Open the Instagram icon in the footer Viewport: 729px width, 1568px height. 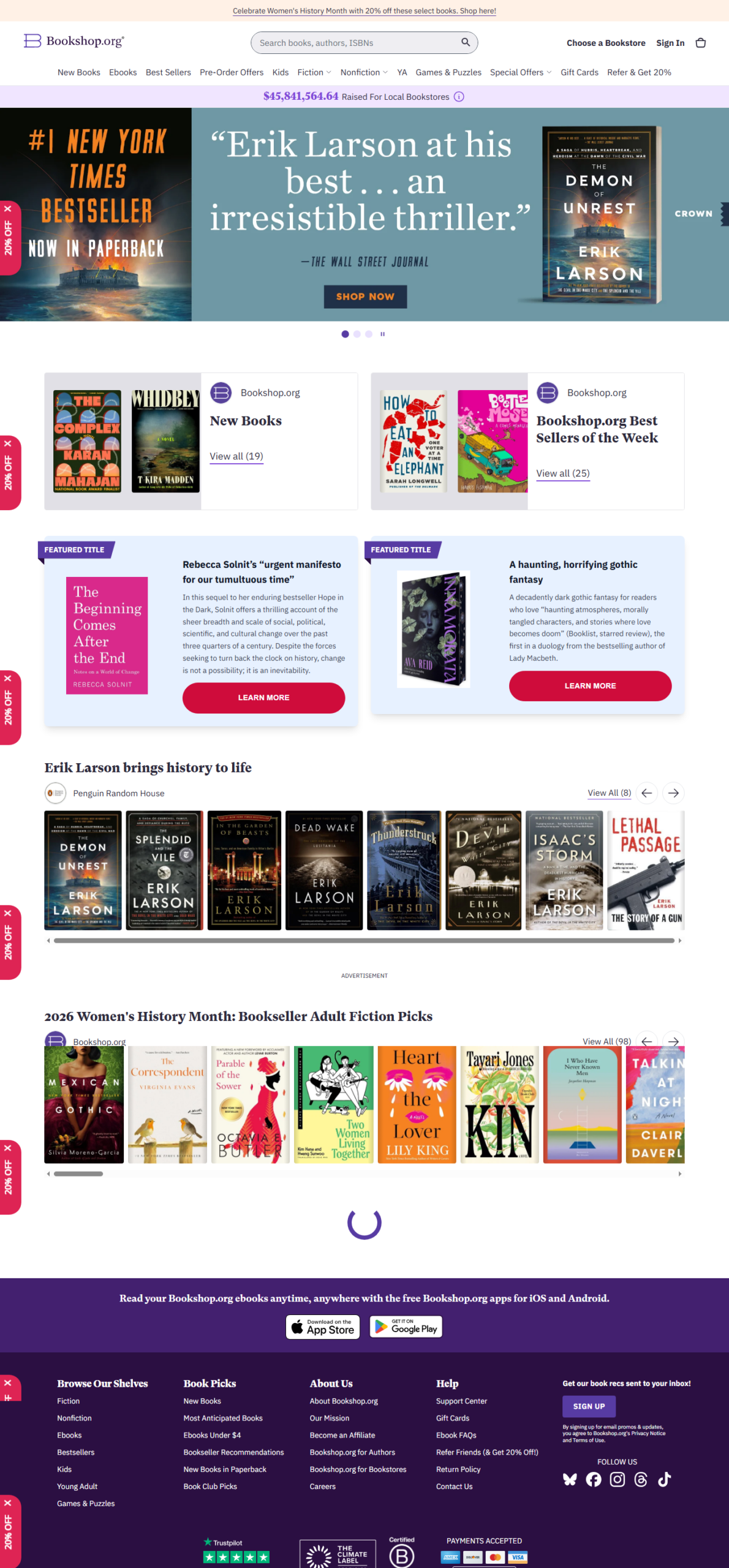pos(618,1480)
